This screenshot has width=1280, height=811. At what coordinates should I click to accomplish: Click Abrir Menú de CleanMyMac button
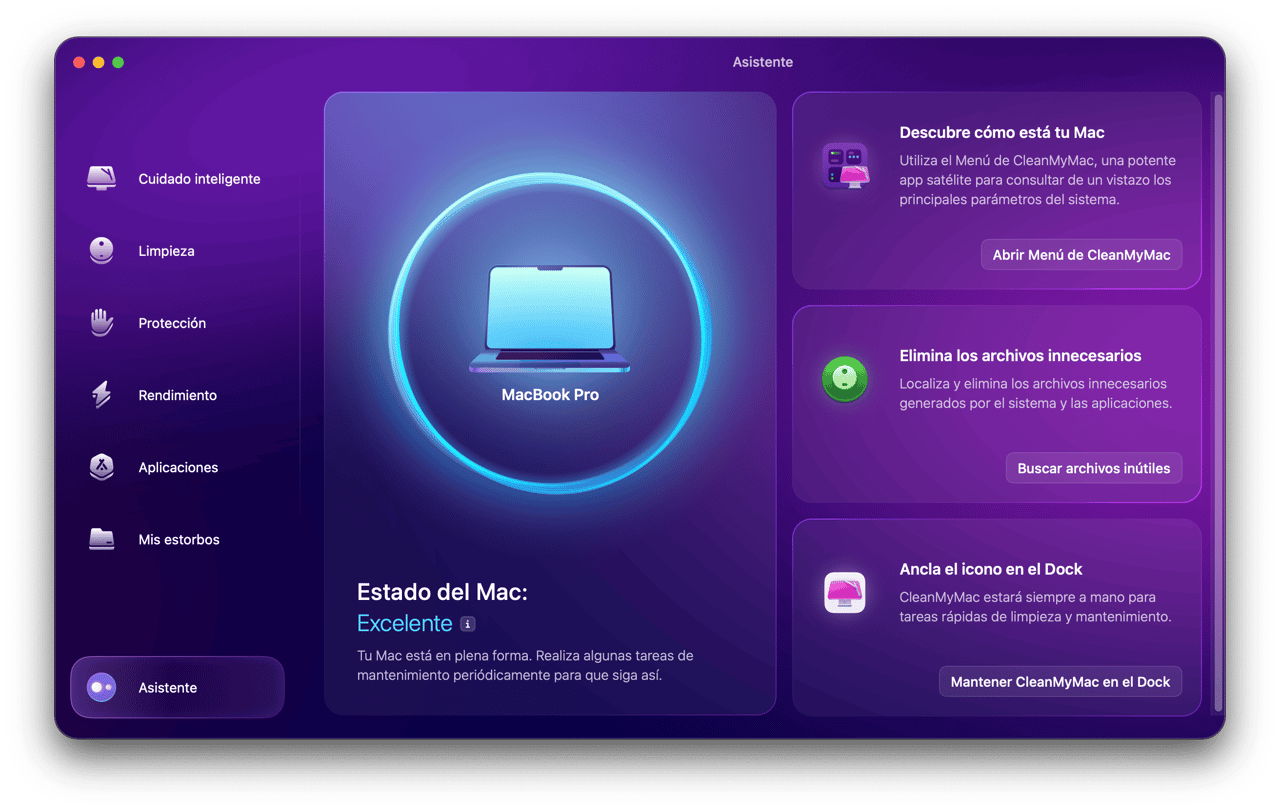pyautogui.click(x=1081, y=255)
